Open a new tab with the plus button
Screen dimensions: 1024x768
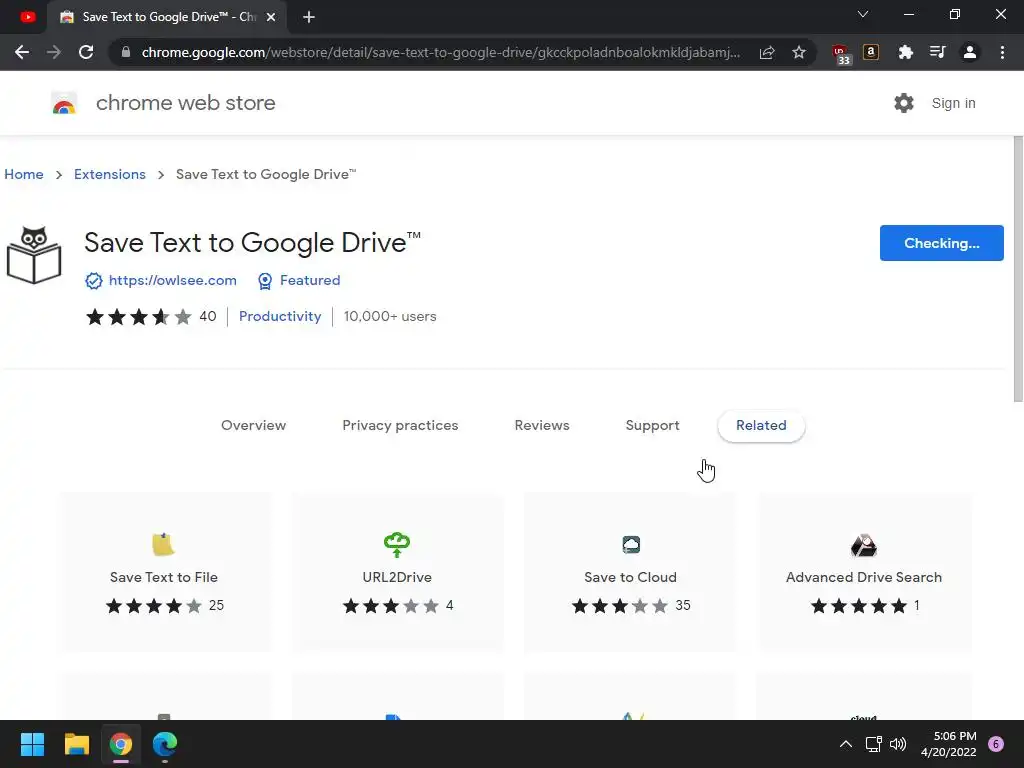pyautogui.click(x=309, y=17)
